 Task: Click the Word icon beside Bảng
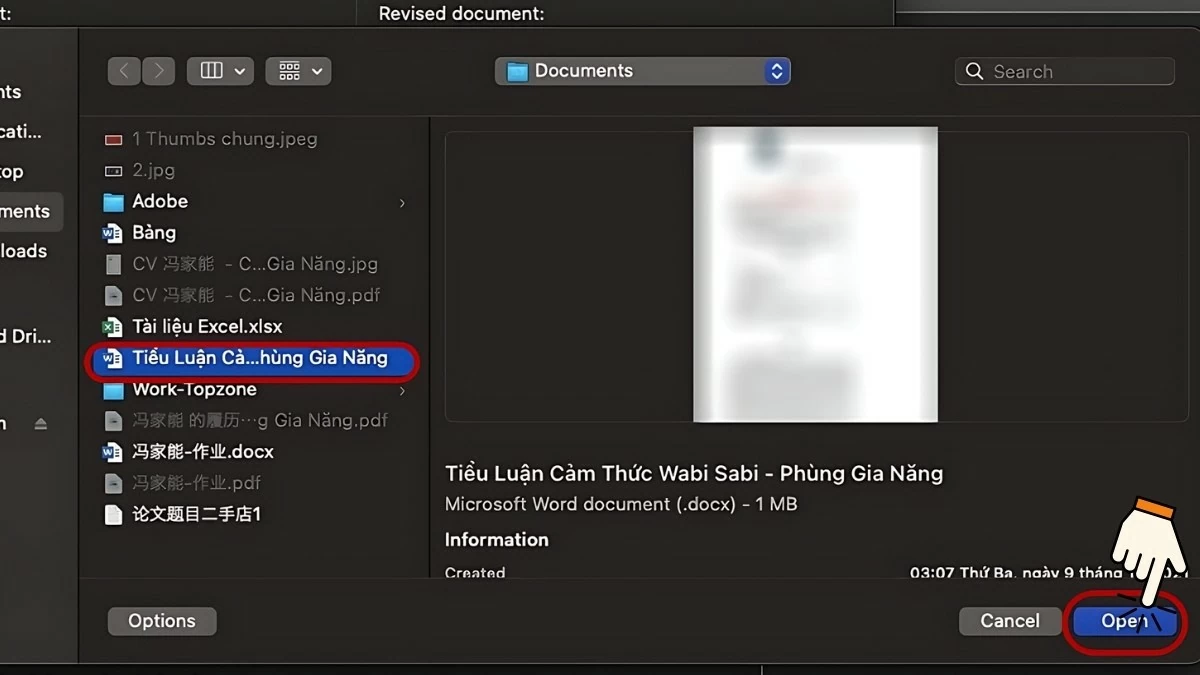114,232
